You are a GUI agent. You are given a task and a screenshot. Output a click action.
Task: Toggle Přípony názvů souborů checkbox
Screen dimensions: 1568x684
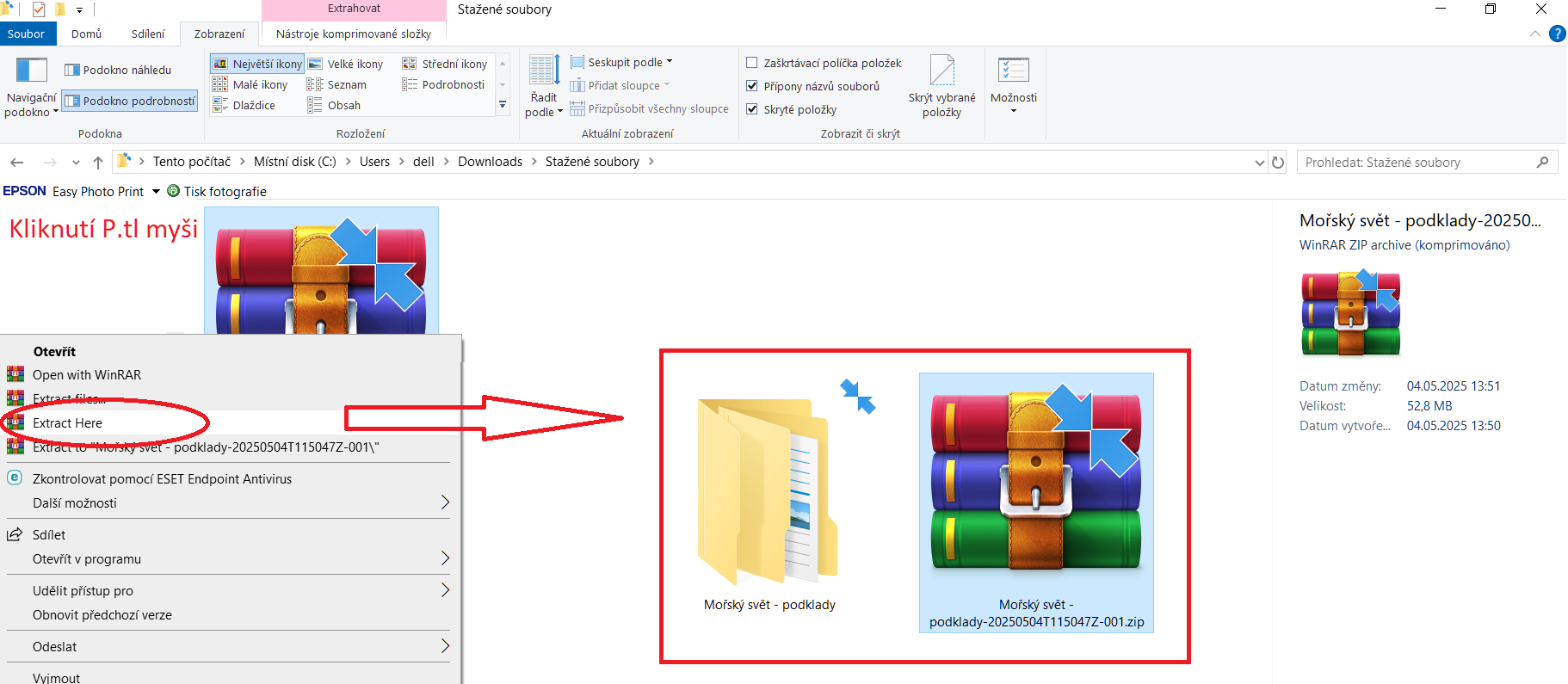[751, 86]
